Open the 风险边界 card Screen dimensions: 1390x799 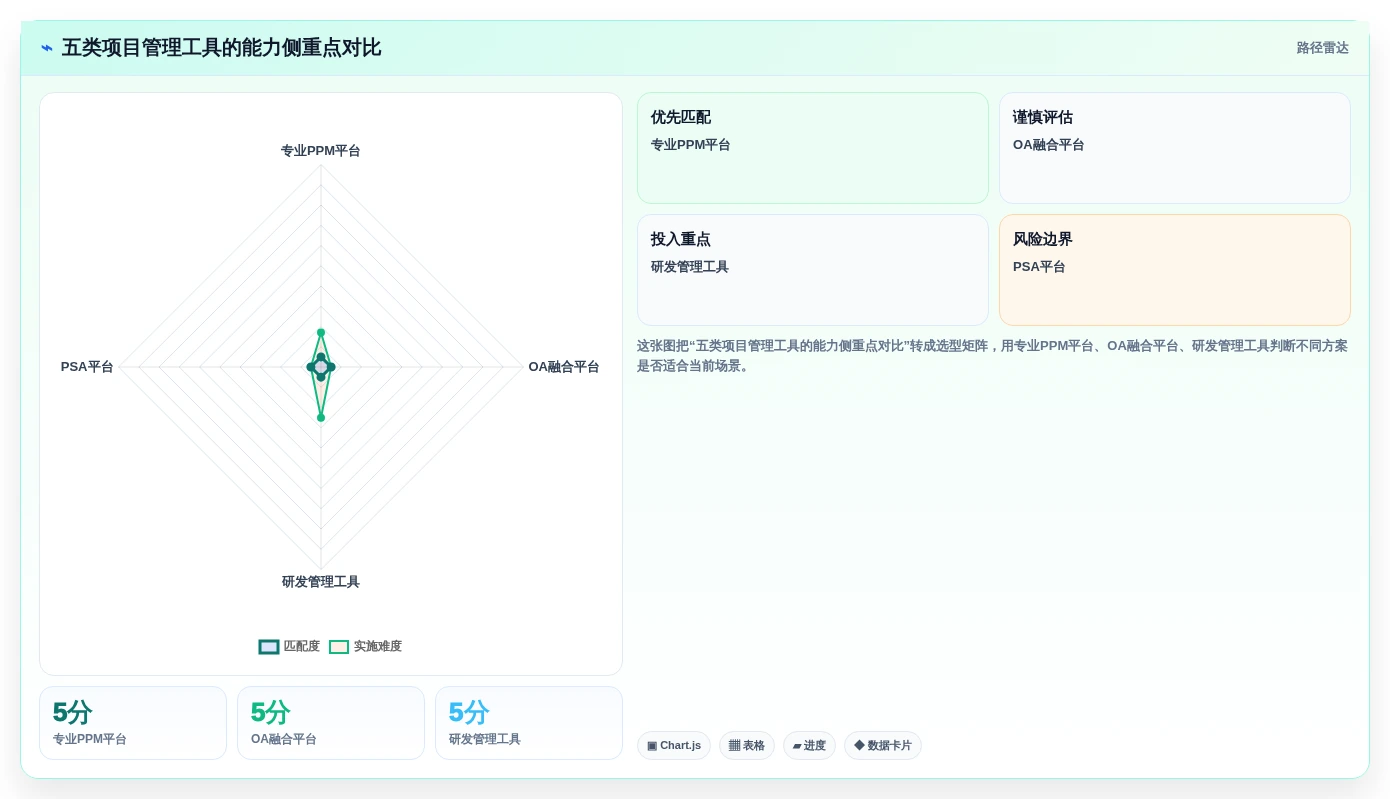tap(1175, 270)
